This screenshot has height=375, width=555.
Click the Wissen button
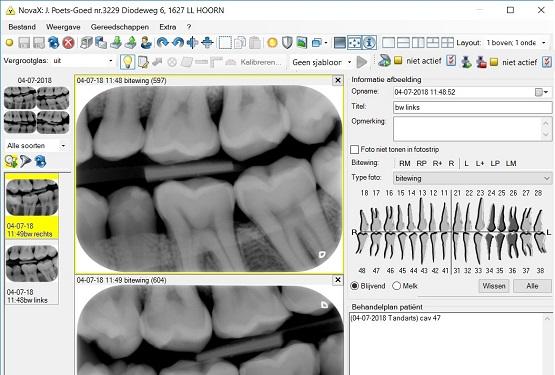pyautogui.click(x=494, y=286)
